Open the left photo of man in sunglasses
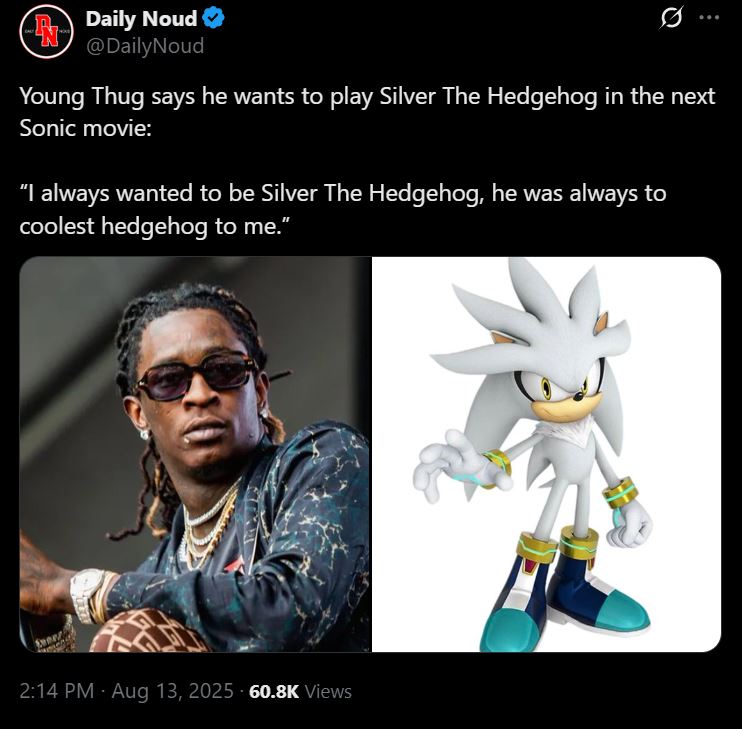 click(195, 454)
